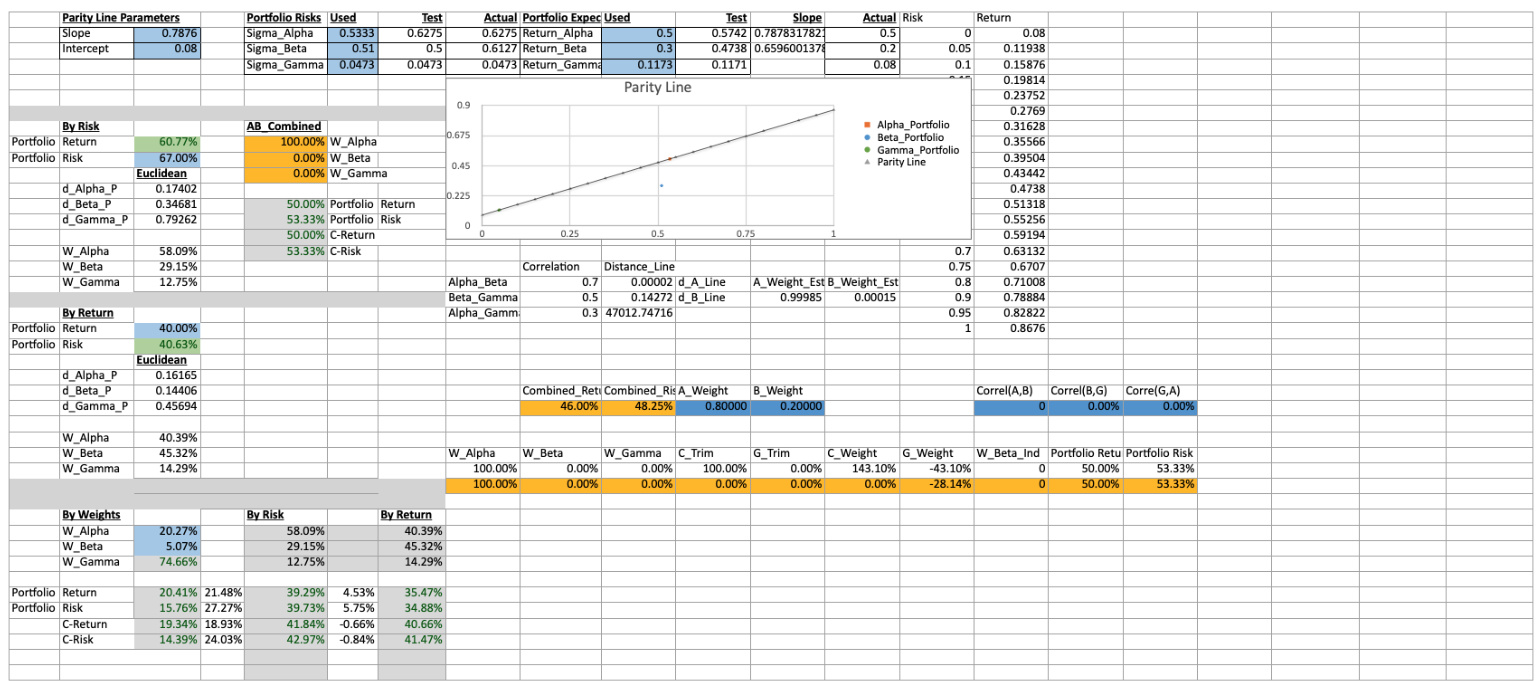Select the Parity Line chart title
Viewport: 1536px width, 681px height.
[657, 87]
